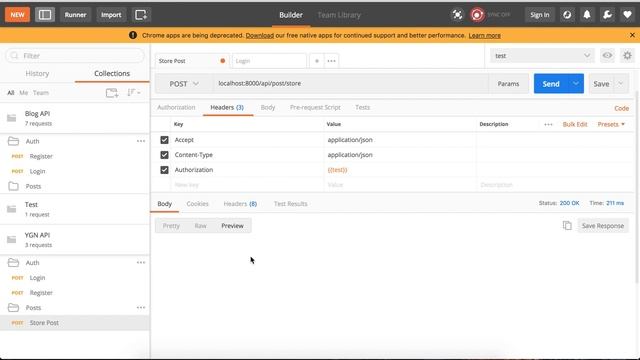Select the Me collections filter
640x360 pixels.
click(x=24, y=93)
